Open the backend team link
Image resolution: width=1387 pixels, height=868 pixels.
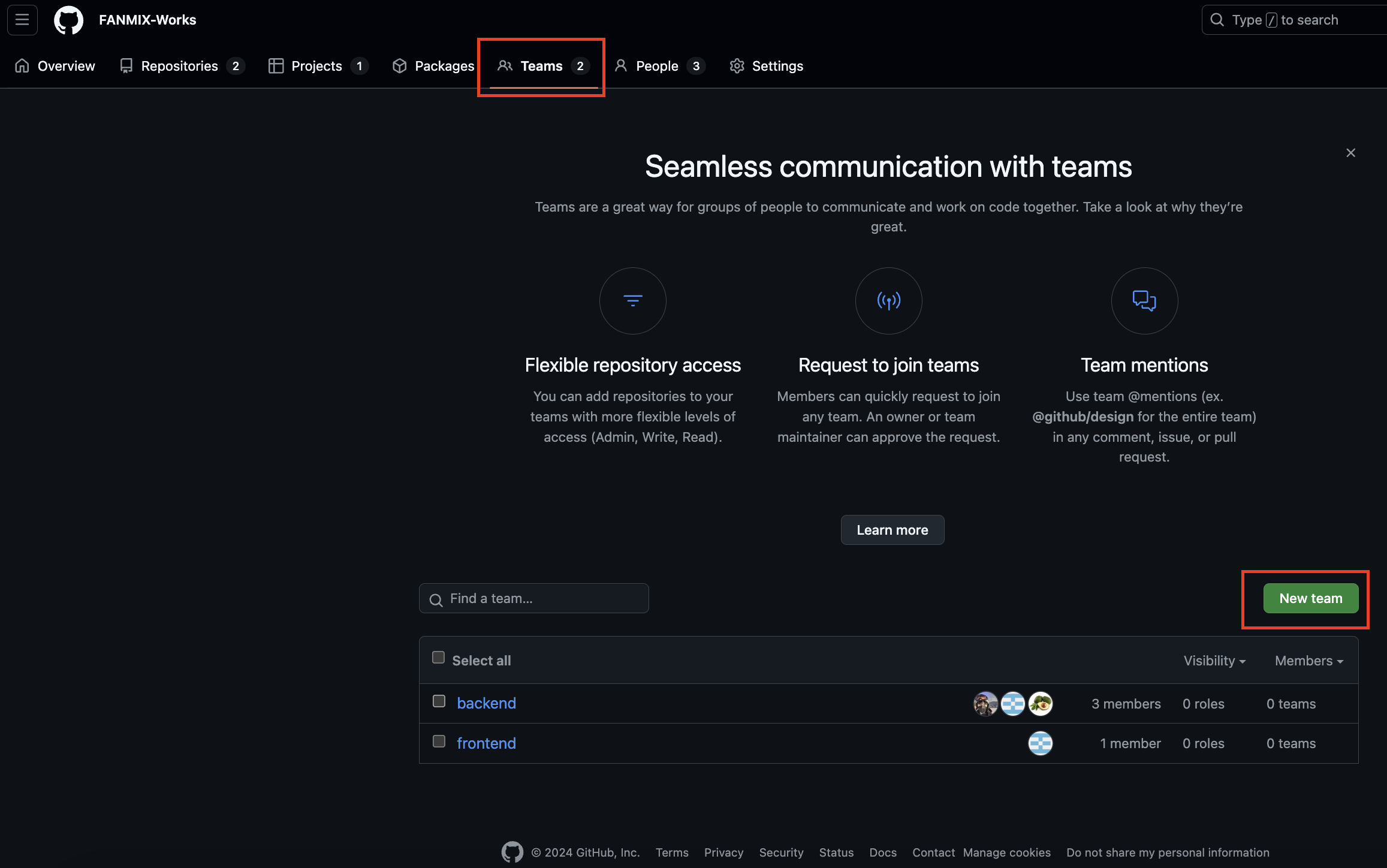486,703
